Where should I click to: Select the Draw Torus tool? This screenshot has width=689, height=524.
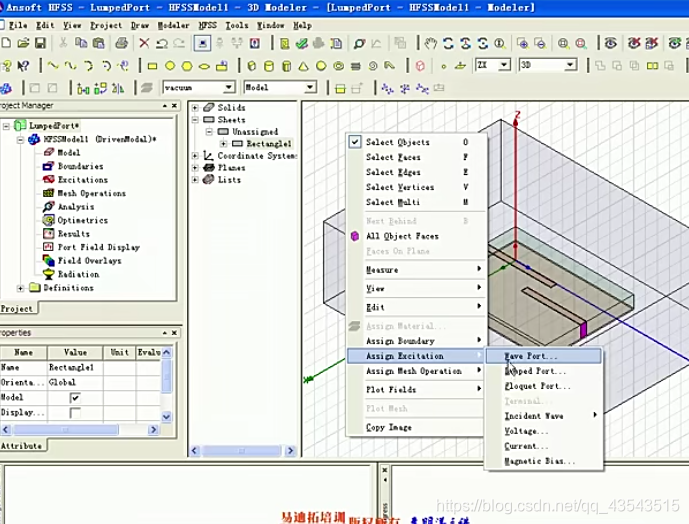click(338, 66)
